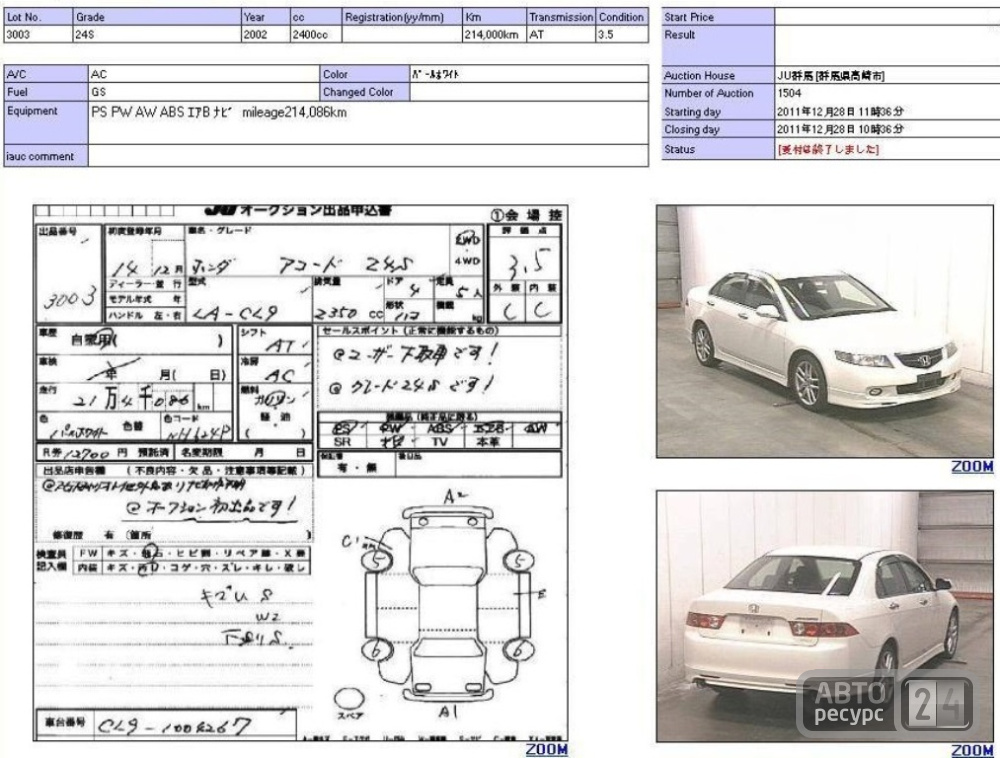The height and width of the screenshot is (758, 1000).
Task: Select Number of Auction value 1504
Action: click(790, 93)
